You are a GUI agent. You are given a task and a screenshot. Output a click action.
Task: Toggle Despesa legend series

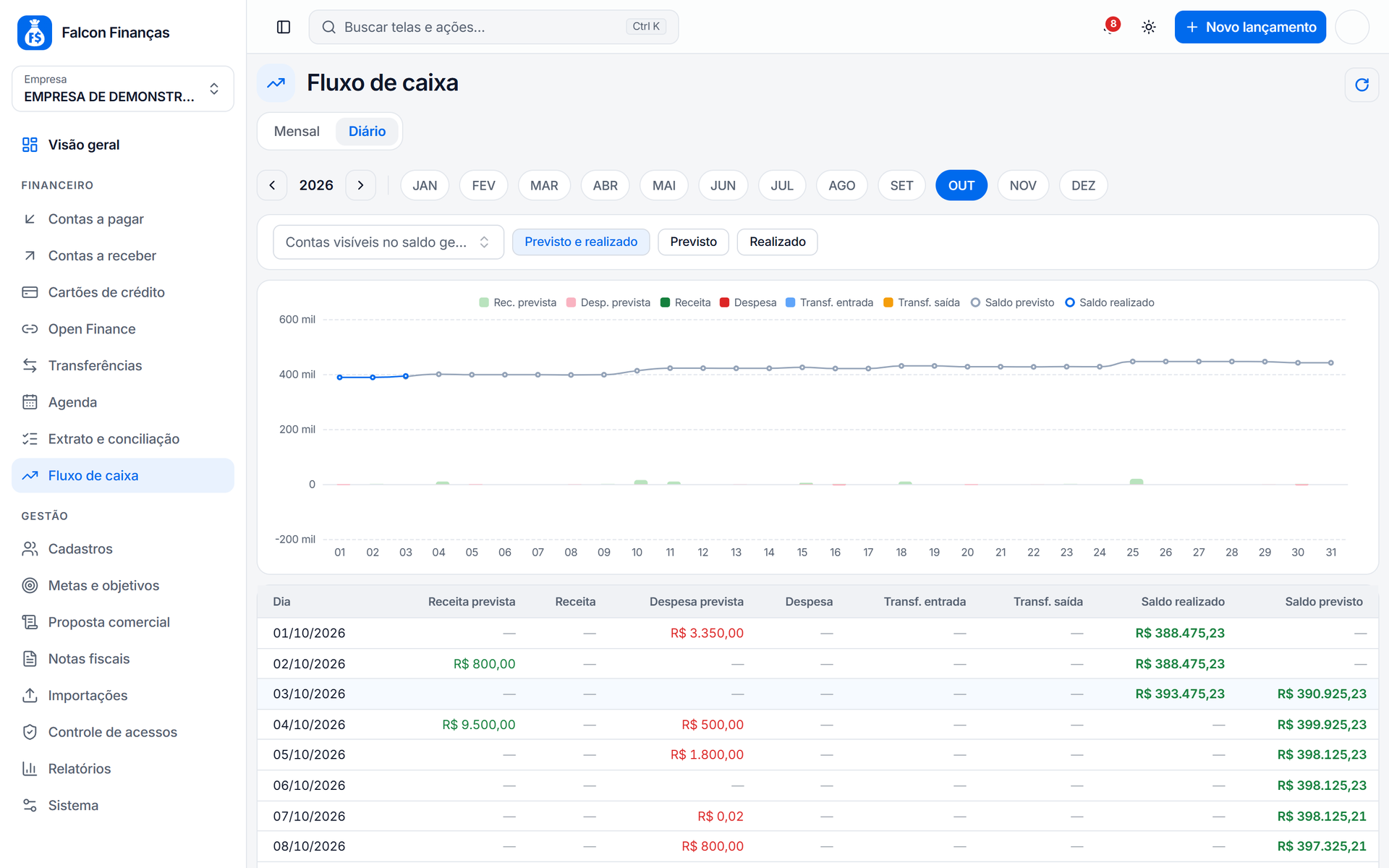pyautogui.click(x=748, y=302)
